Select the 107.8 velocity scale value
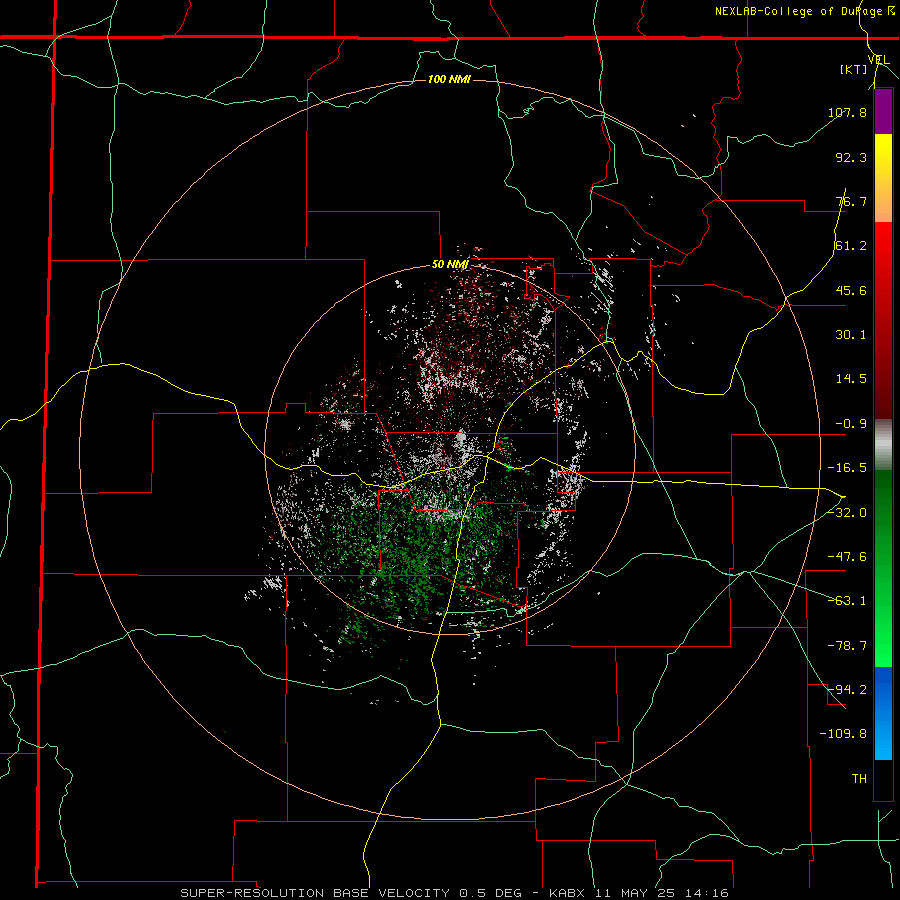The height and width of the screenshot is (900, 900). (x=847, y=112)
